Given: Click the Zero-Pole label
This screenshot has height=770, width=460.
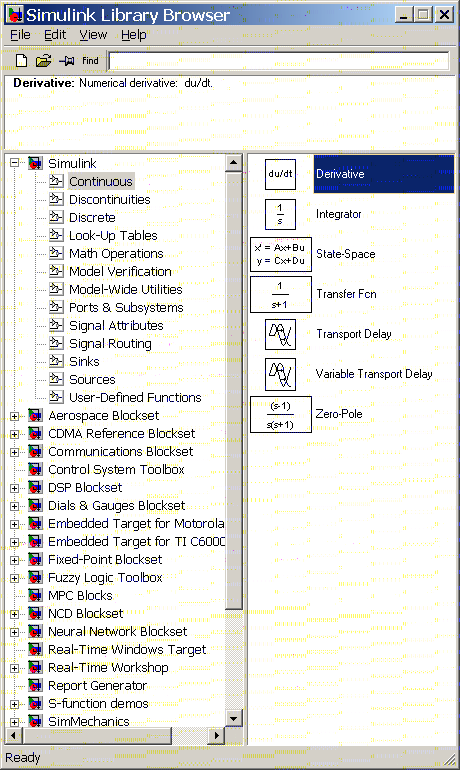Looking at the screenshot, I should click(x=339, y=414).
